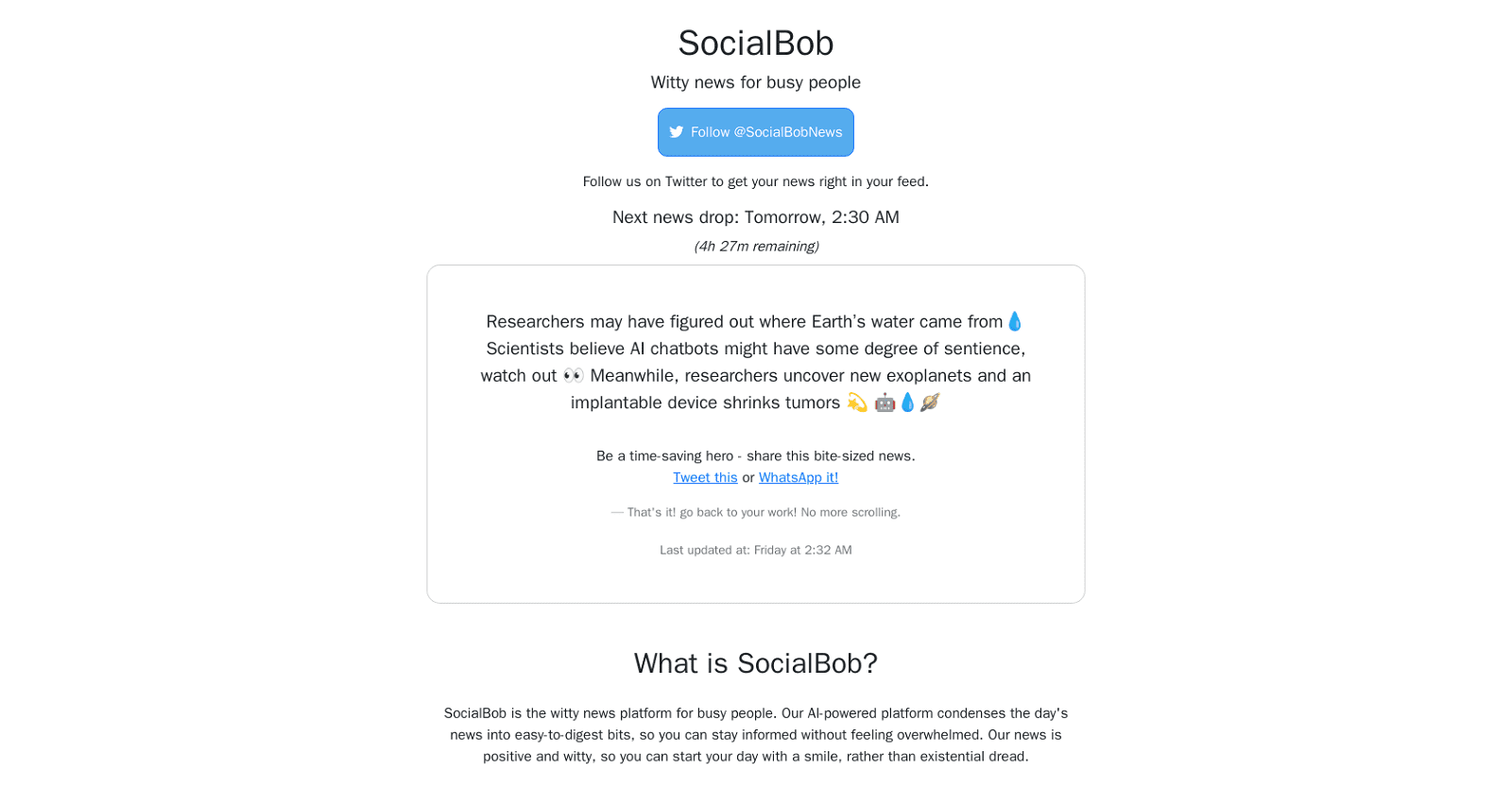Click the ringed planet emoji in the news summary
The height and width of the screenshot is (788, 1512).
coord(929,403)
